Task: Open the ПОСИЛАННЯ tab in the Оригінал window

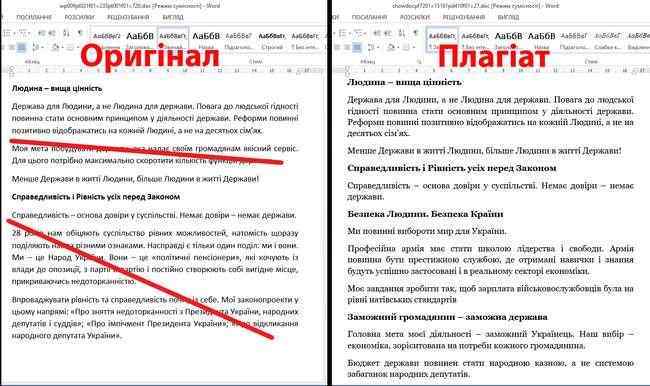Action: [x=34, y=17]
